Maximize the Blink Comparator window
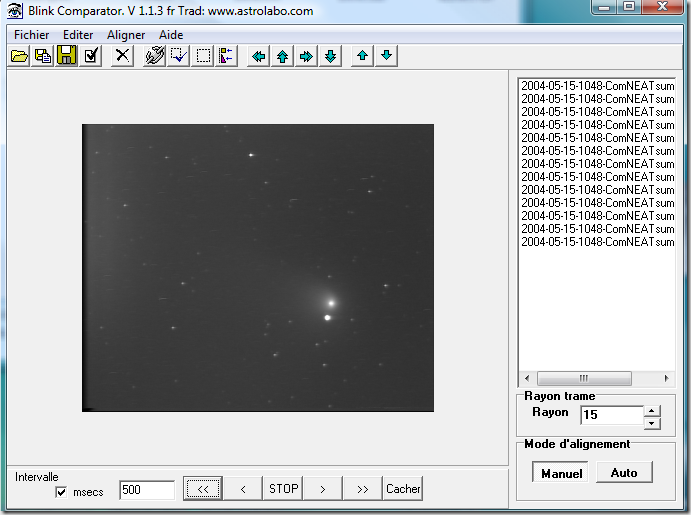The height and width of the screenshot is (515, 691). pos(629,7)
